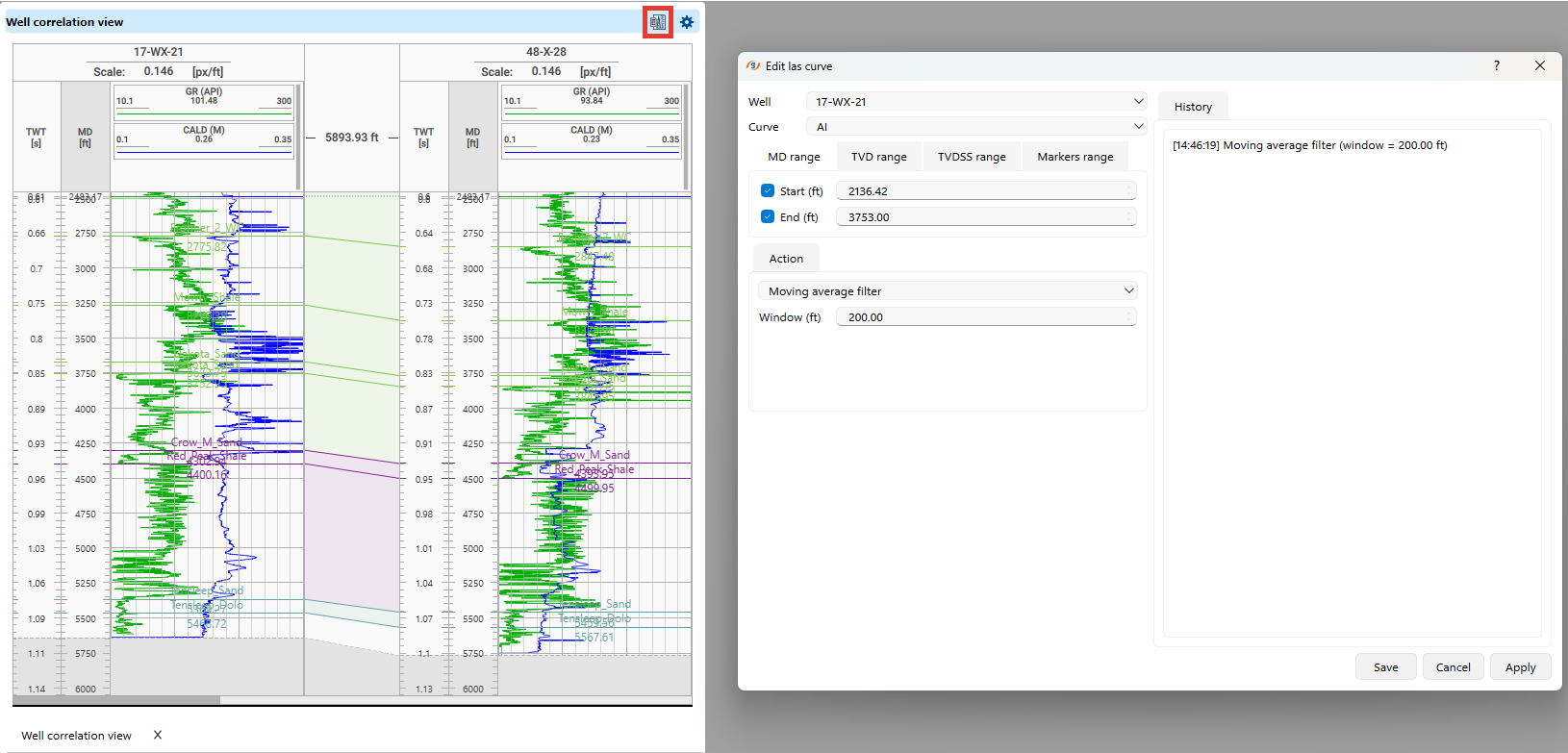The image size is (1568, 753).
Task: Open well correlation view settings gear
Action: pos(687,22)
